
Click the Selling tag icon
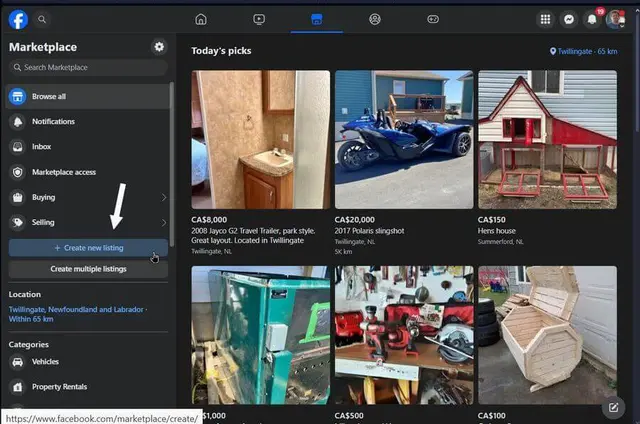pyautogui.click(x=18, y=222)
